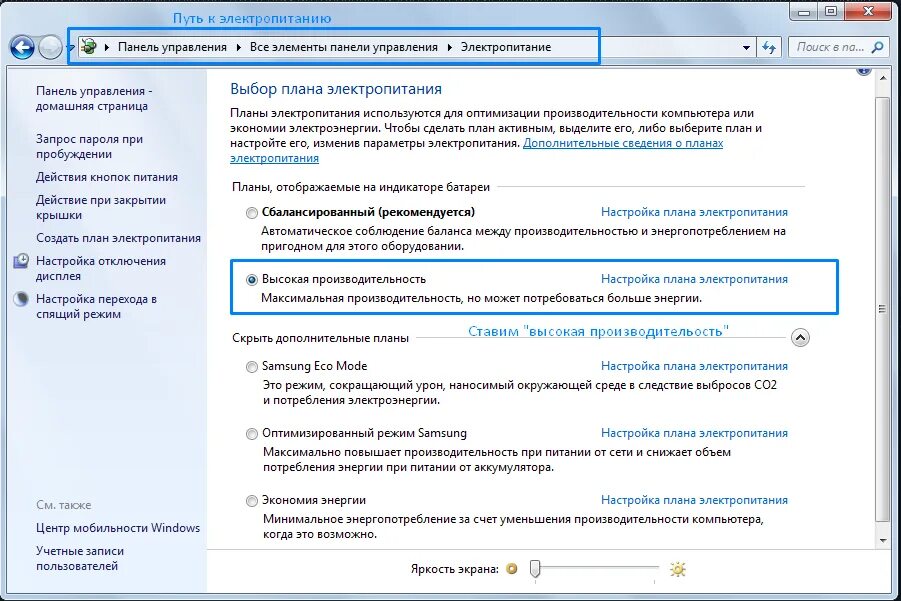901x601 pixels.
Task: Open the address bar history dropdown arrow
Action: pyautogui.click(x=746, y=48)
